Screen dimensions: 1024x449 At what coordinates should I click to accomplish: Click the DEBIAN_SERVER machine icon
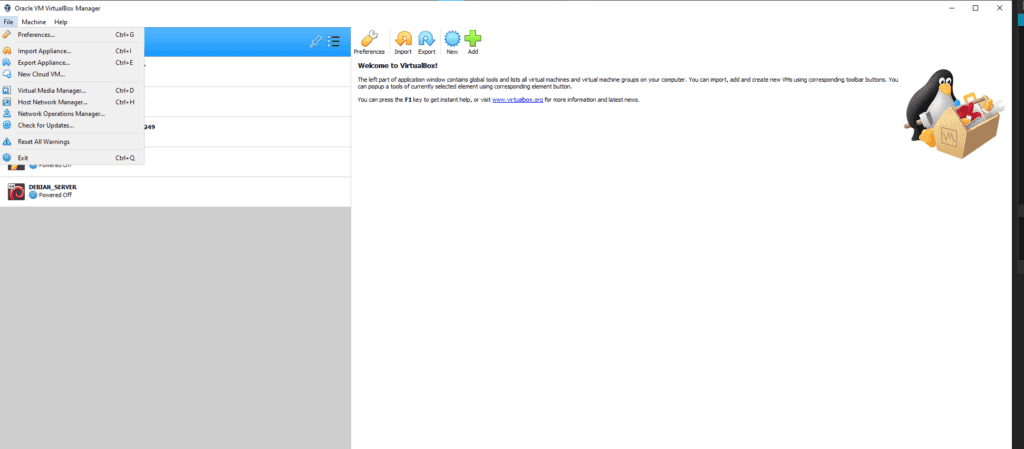[x=16, y=191]
